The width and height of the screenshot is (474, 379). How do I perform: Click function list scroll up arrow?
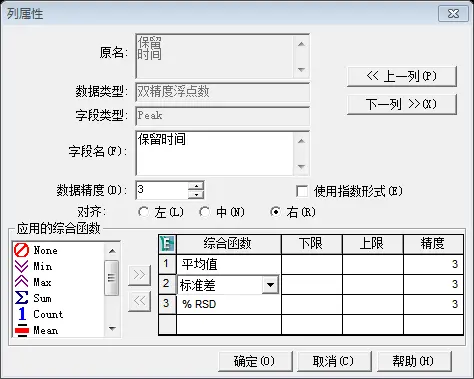(112, 251)
